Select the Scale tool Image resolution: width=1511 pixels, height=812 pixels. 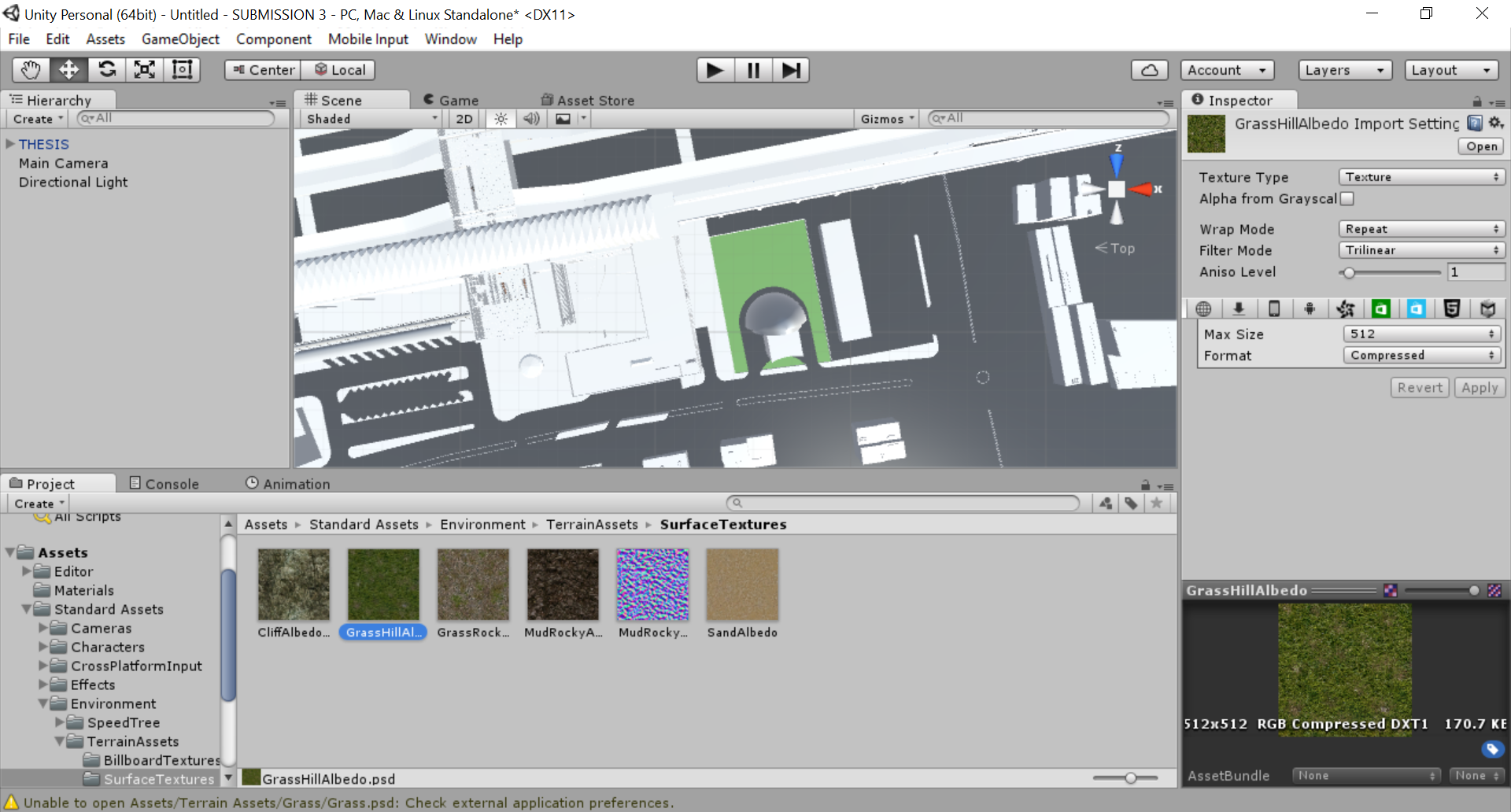click(x=144, y=69)
